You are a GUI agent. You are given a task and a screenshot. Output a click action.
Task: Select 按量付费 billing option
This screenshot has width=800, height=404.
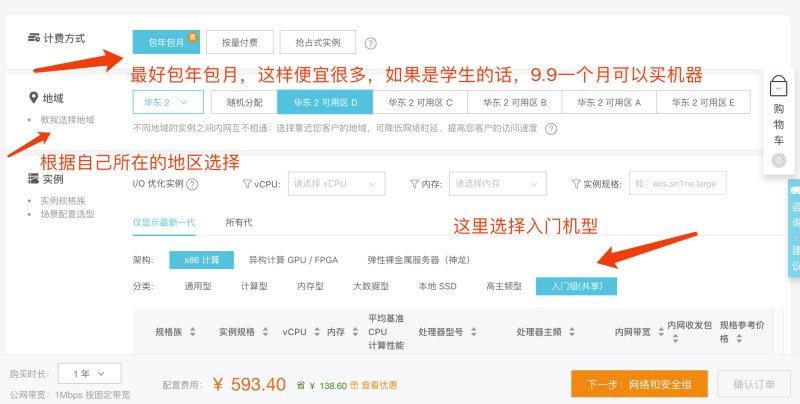click(x=240, y=42)
